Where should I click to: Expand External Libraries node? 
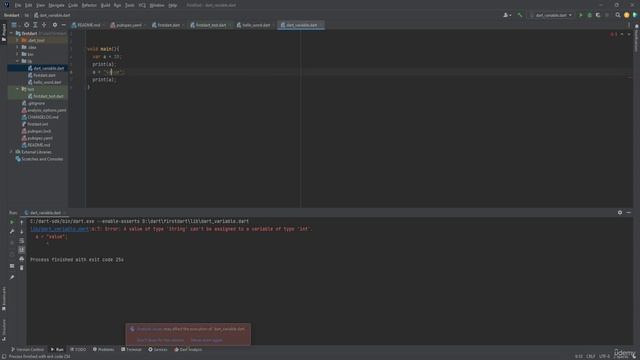point(11,152)
